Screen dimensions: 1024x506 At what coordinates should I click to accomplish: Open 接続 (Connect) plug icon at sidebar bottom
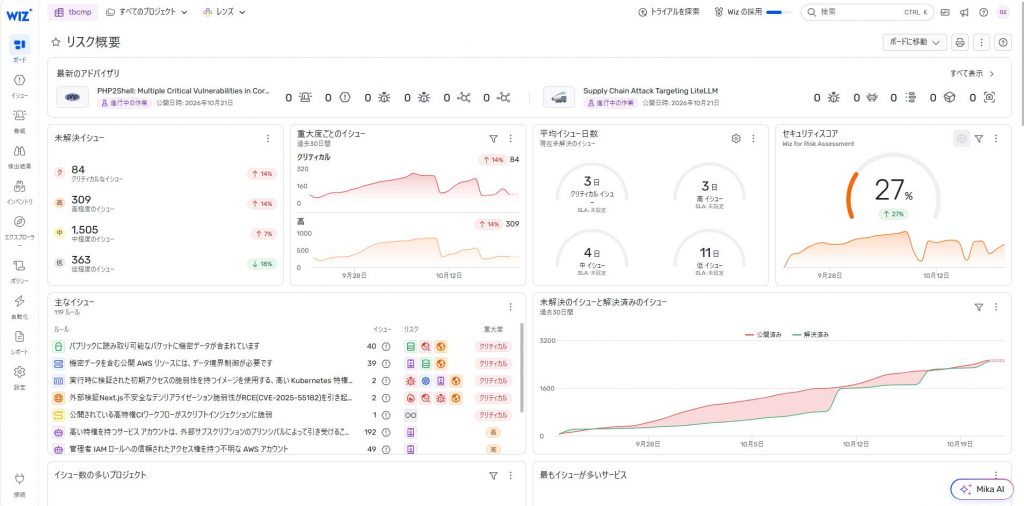coord(20,479)
